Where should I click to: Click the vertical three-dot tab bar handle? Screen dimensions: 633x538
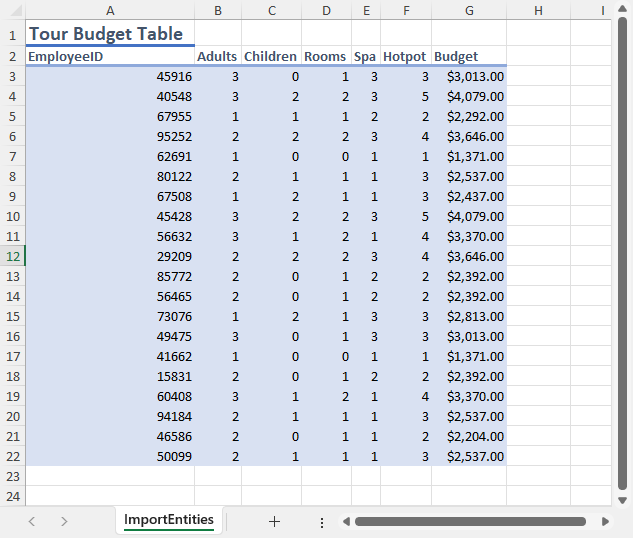321,522
